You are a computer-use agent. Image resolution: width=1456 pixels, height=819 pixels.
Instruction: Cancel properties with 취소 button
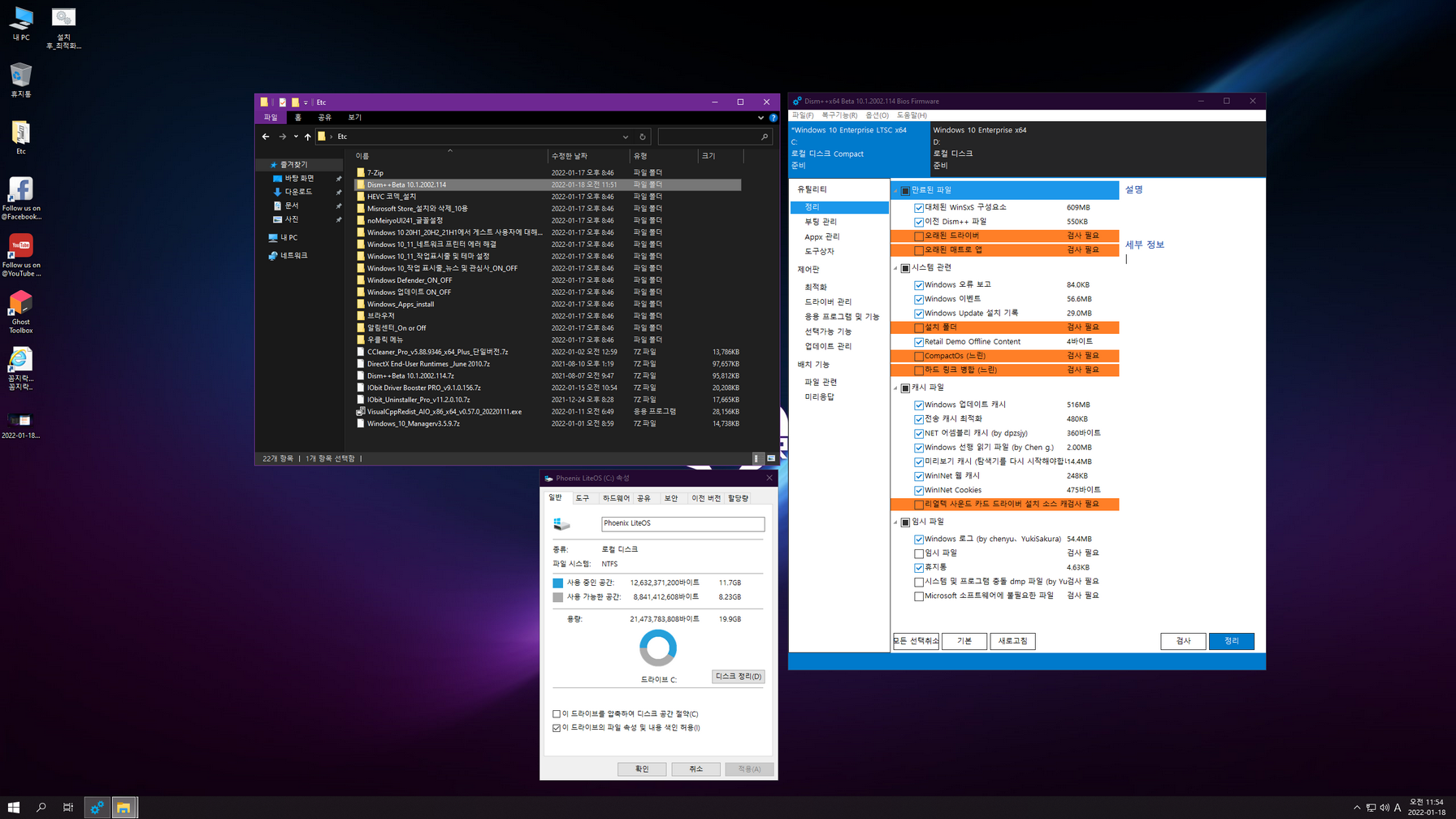pos(696,769)
